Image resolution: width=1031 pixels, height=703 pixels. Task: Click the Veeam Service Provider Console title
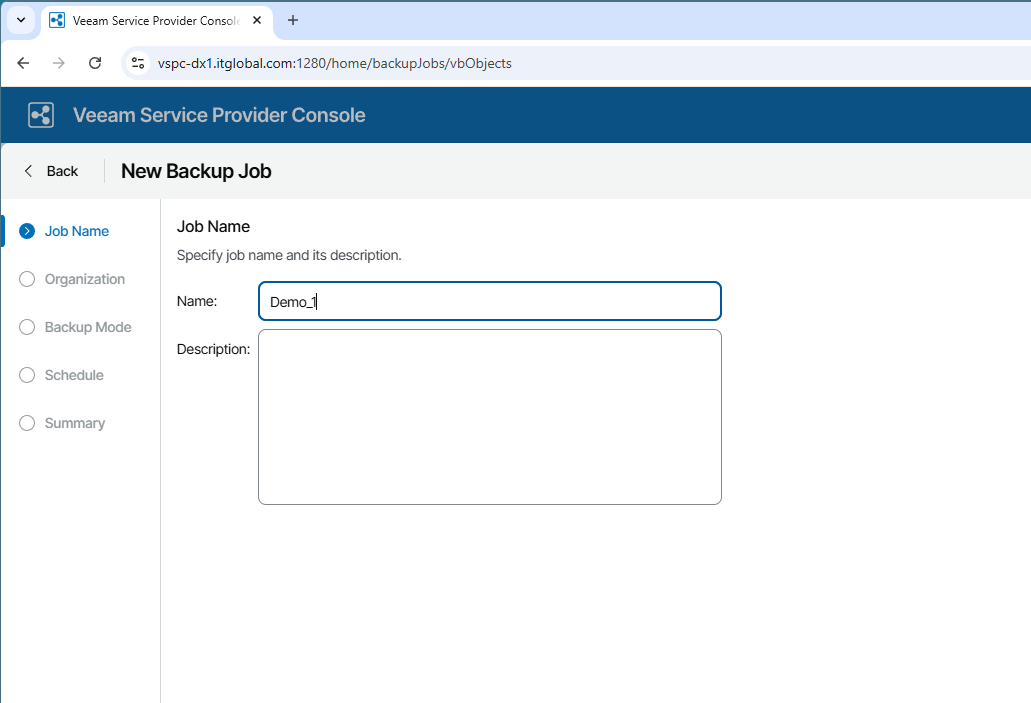pyautogui.click(x=219, y=115)
